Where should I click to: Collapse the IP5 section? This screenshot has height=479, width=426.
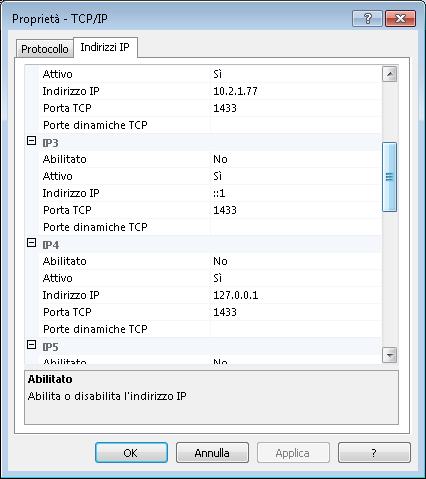pos(31,345)
